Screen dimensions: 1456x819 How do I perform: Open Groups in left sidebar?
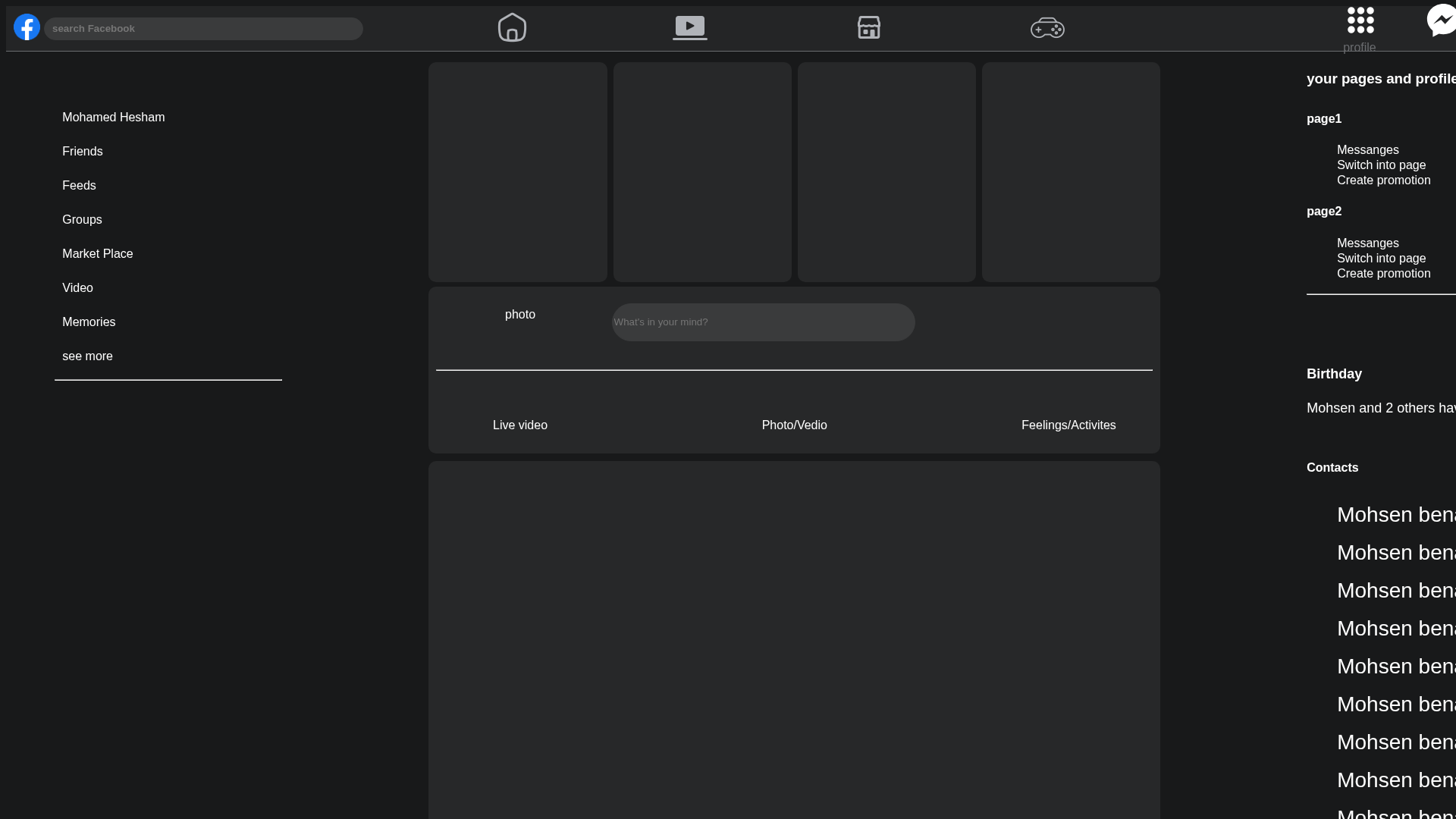[x=82, y=220]
